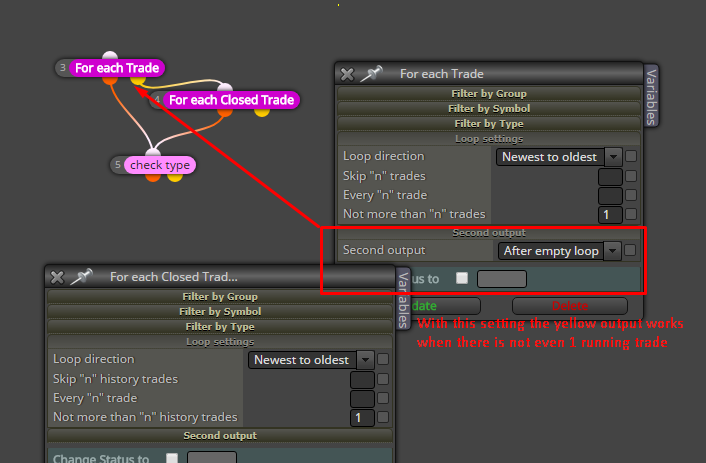Tick checkbox beside Skip "n" history trades
The width and height of the screenshot is (706, 463).
[383, 379]
